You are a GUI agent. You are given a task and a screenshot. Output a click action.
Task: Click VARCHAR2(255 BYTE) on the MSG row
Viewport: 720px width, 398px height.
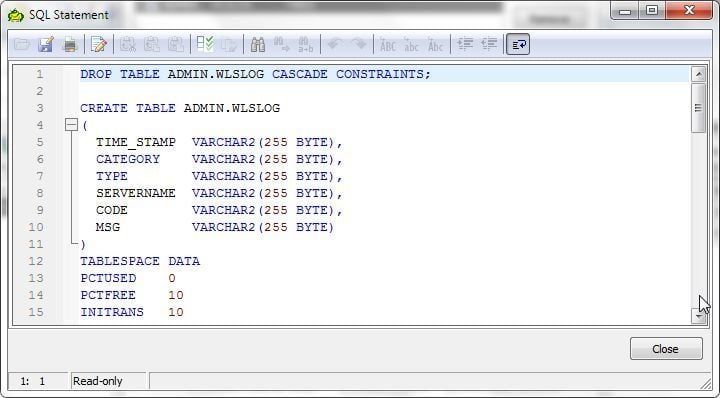point(263,227)
